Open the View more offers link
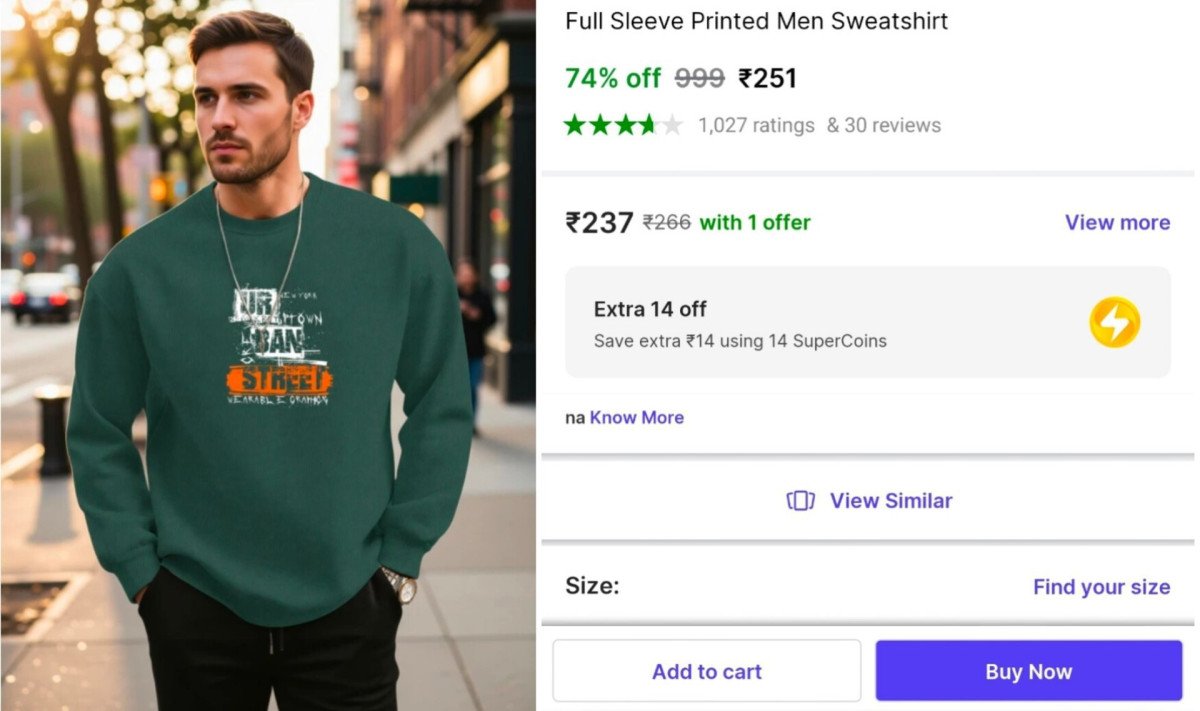This screenshot has width=1200, height=711. click(1117, 222)
